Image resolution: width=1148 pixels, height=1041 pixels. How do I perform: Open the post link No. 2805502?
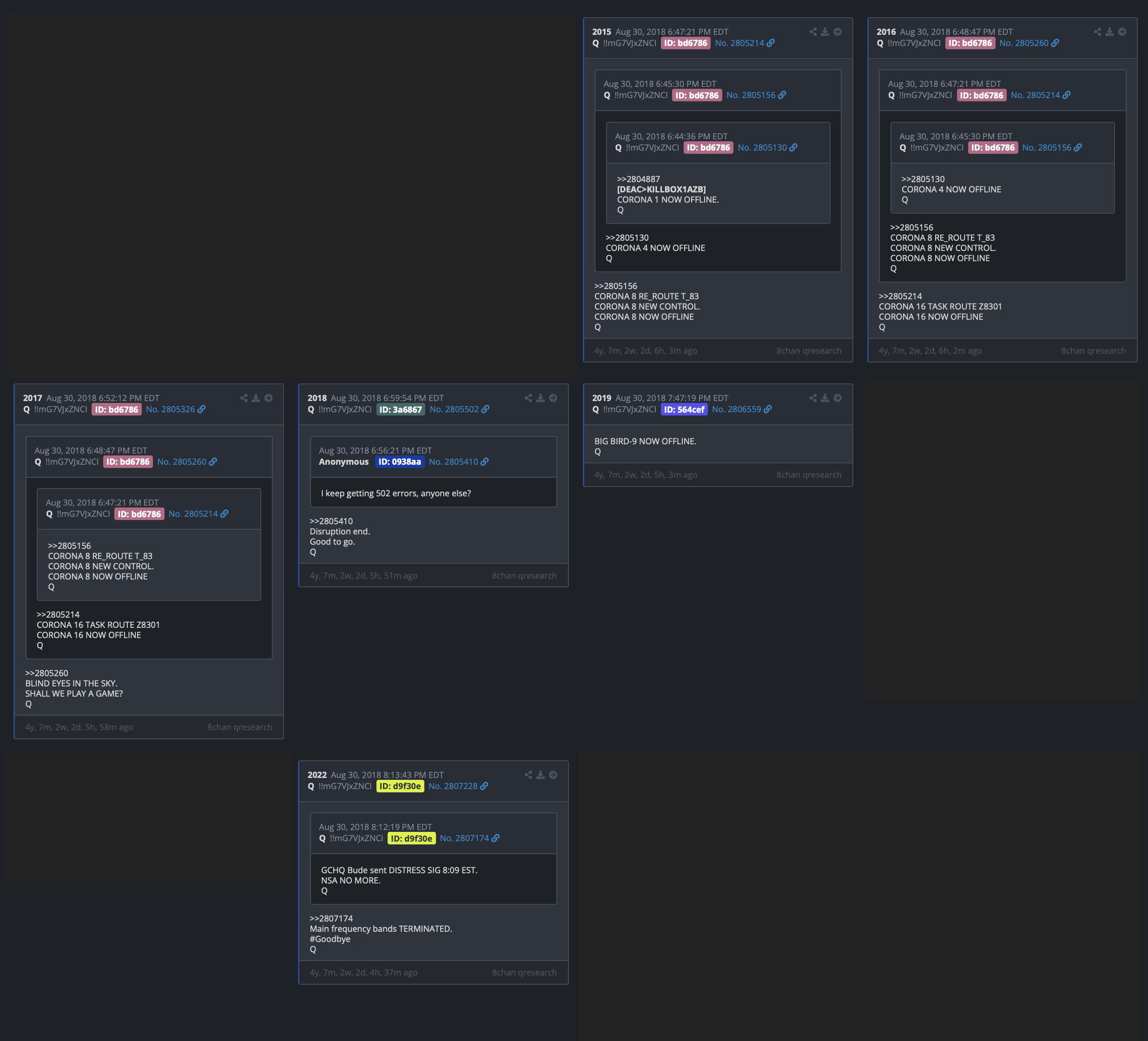point(454,409)
